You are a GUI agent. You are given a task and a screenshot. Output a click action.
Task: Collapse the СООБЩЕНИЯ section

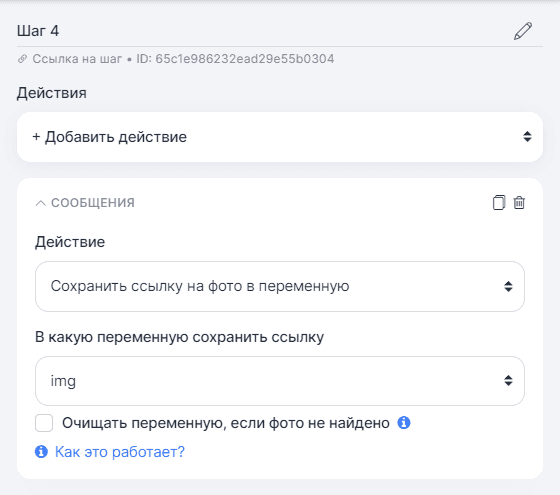pyautogui.click(x=41, y=203)
